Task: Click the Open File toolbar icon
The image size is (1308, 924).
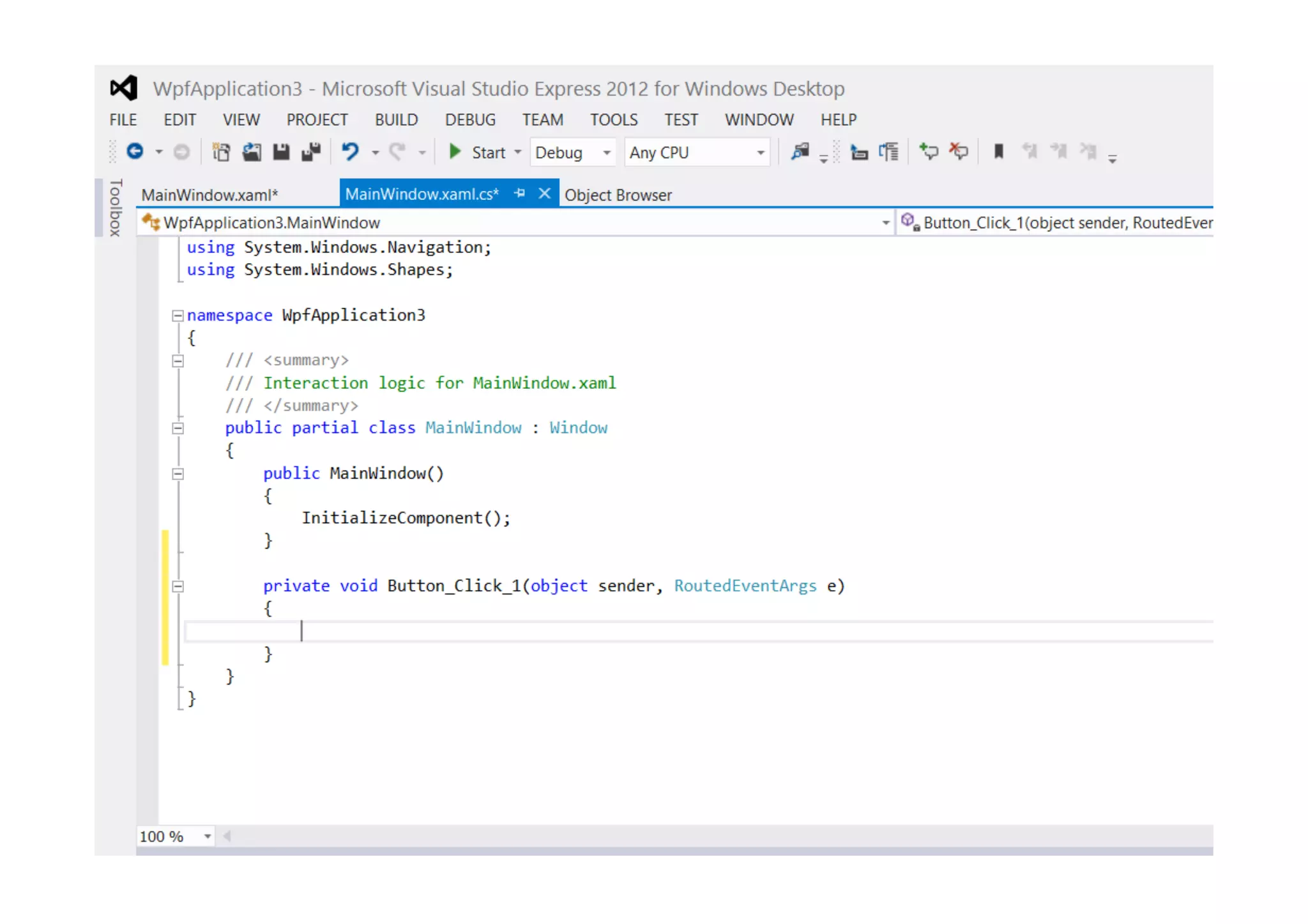Action: point(252,152)
